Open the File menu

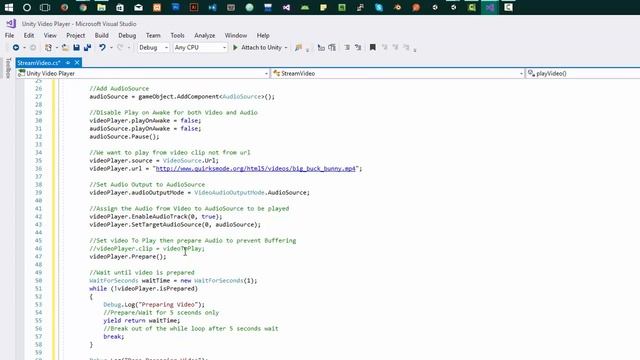tap(9, 36)
